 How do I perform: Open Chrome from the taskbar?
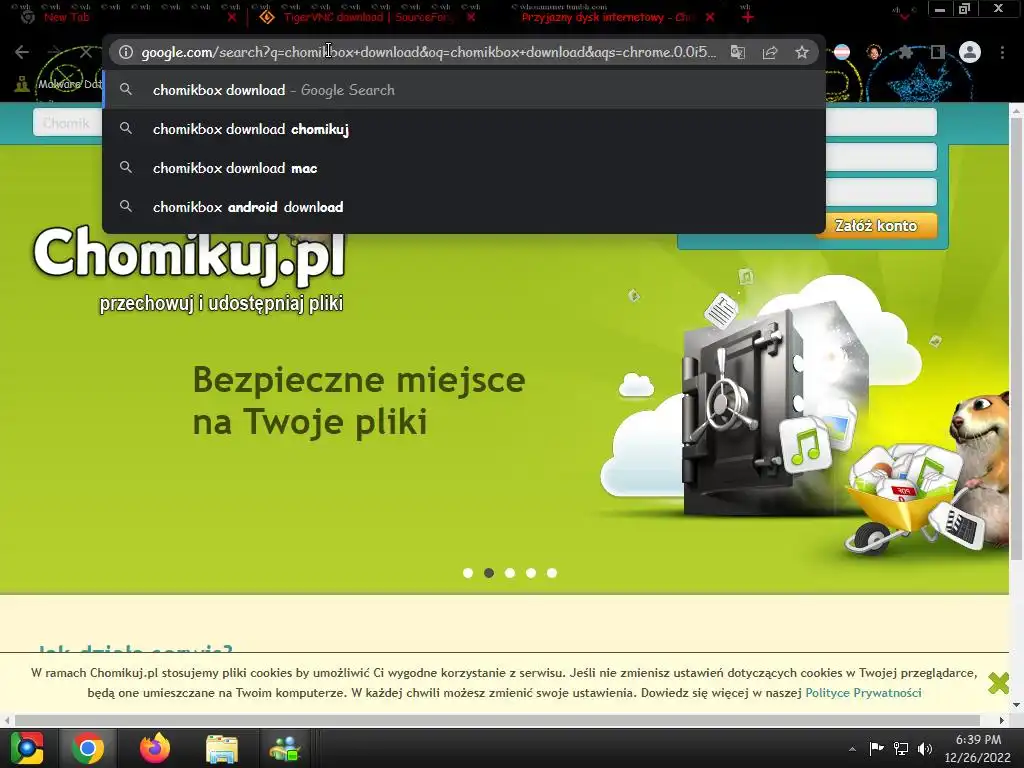click(x=88, y=748)
